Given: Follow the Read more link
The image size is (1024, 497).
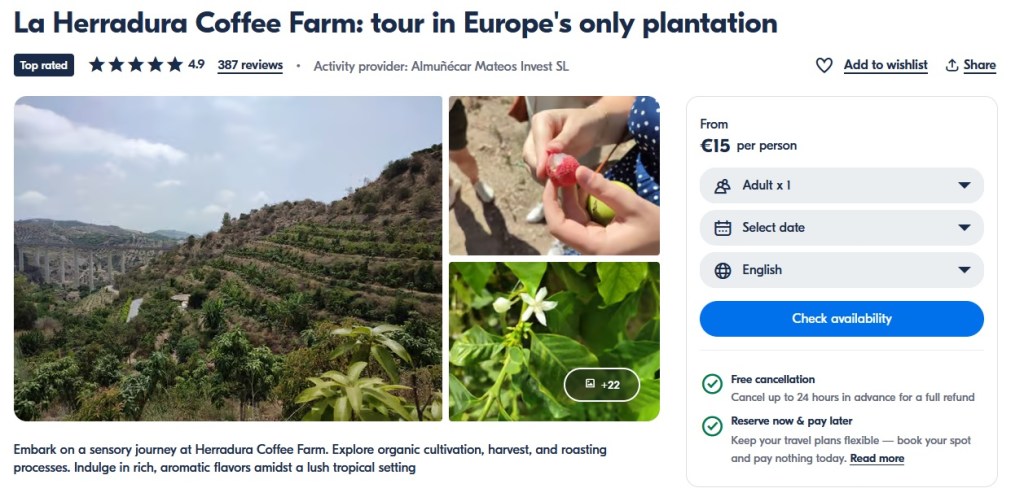Looking at the screenshot, I should coord(877,459).
